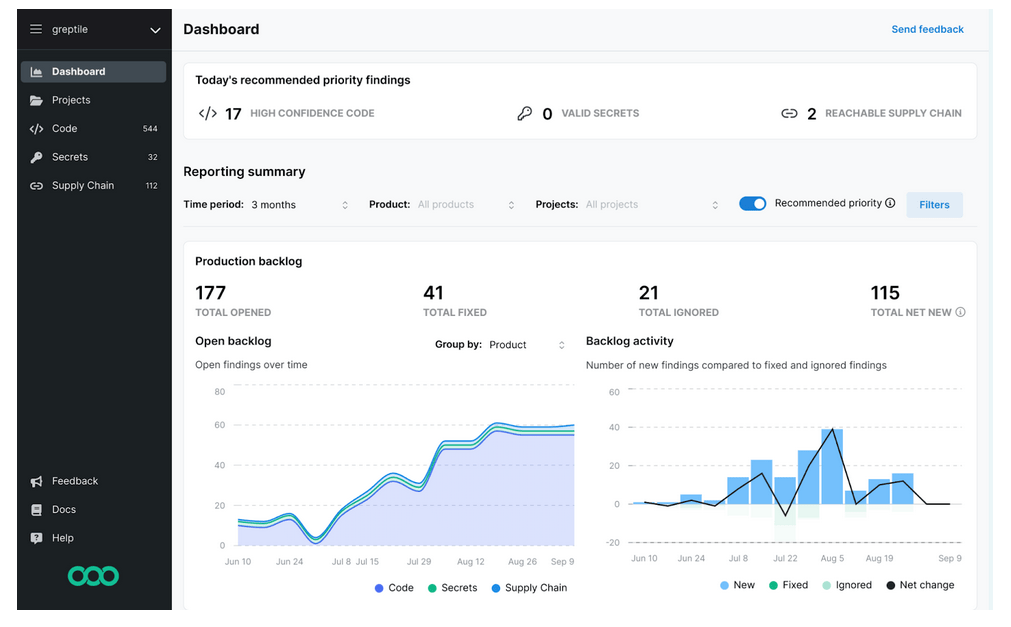Toggle Code series in Open backlog legend
The height and width of the screenshot is (627, 1011).
point(394,588)
